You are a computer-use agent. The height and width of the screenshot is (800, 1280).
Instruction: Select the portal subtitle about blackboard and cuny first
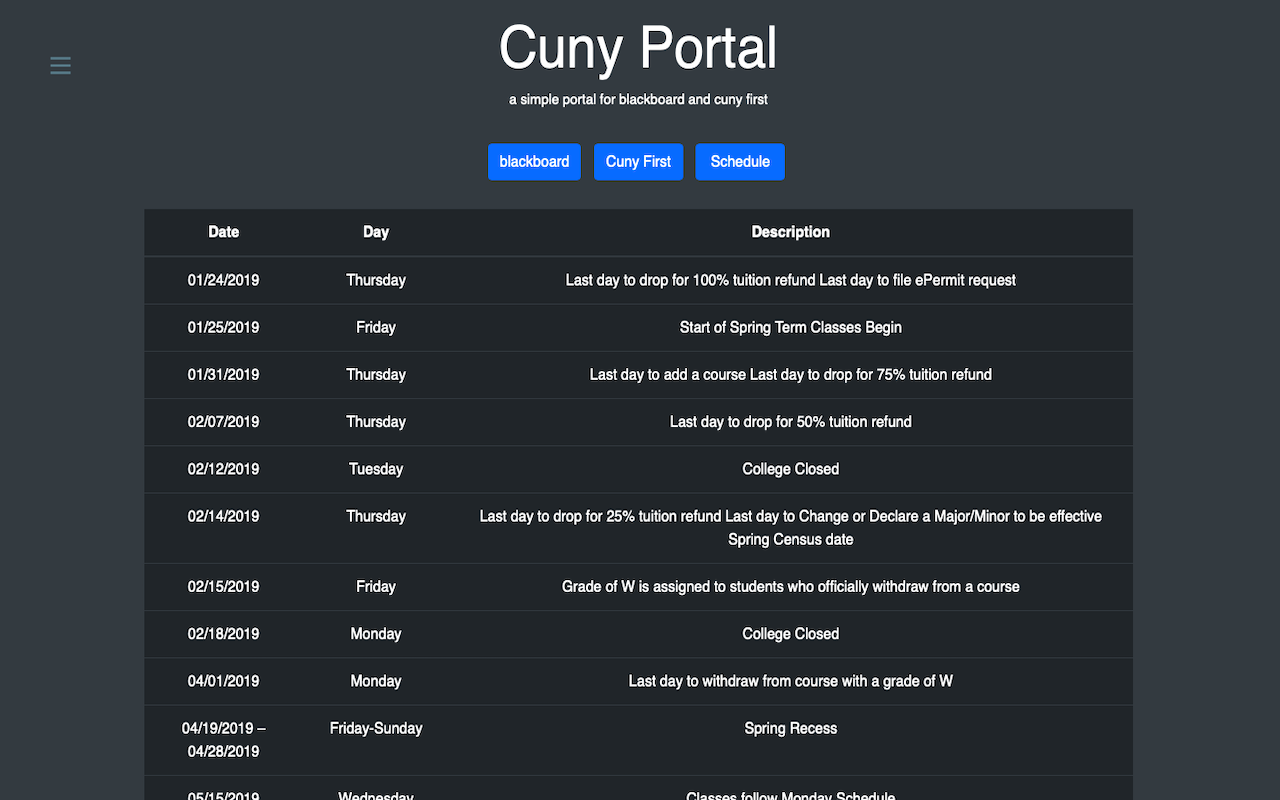(638, 100)
